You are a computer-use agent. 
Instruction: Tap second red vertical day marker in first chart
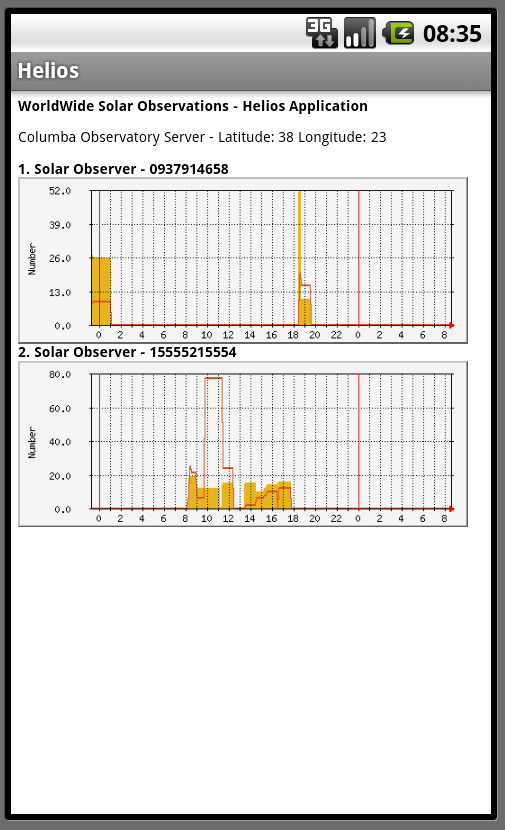[x=359, y=258]
